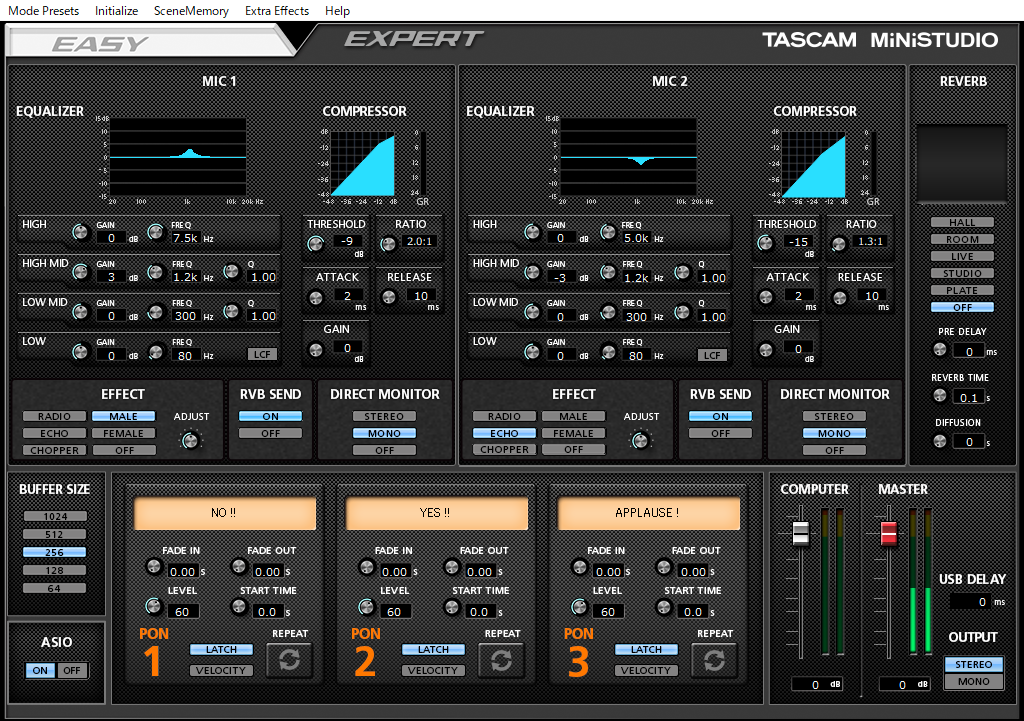Set buffer size to 64
The width and height of the screenshot is (1024, 721).
tap(55, 588)
